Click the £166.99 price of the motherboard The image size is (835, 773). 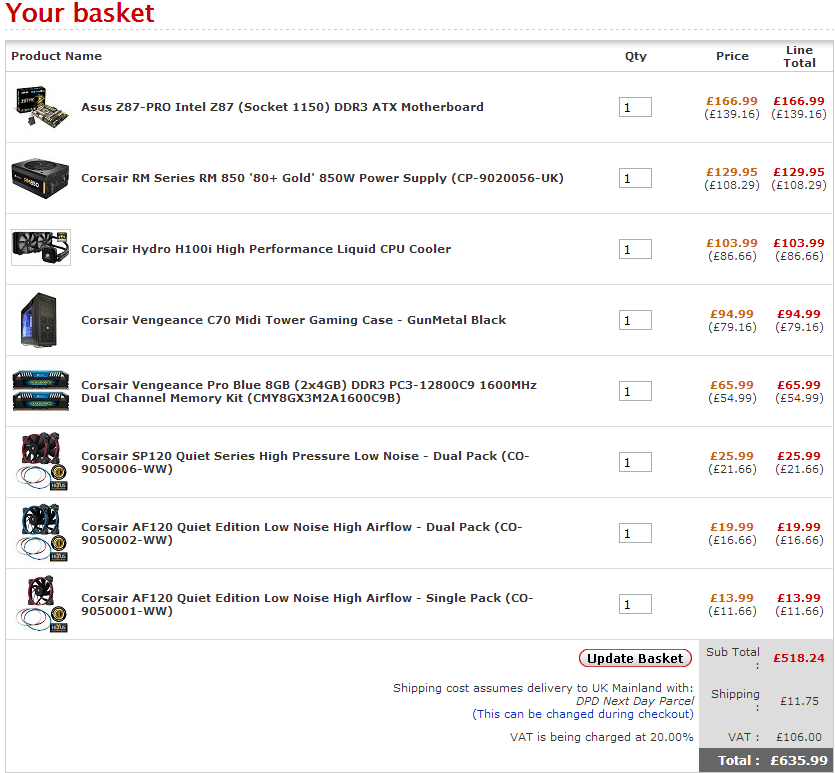click(x=732, y=101)
